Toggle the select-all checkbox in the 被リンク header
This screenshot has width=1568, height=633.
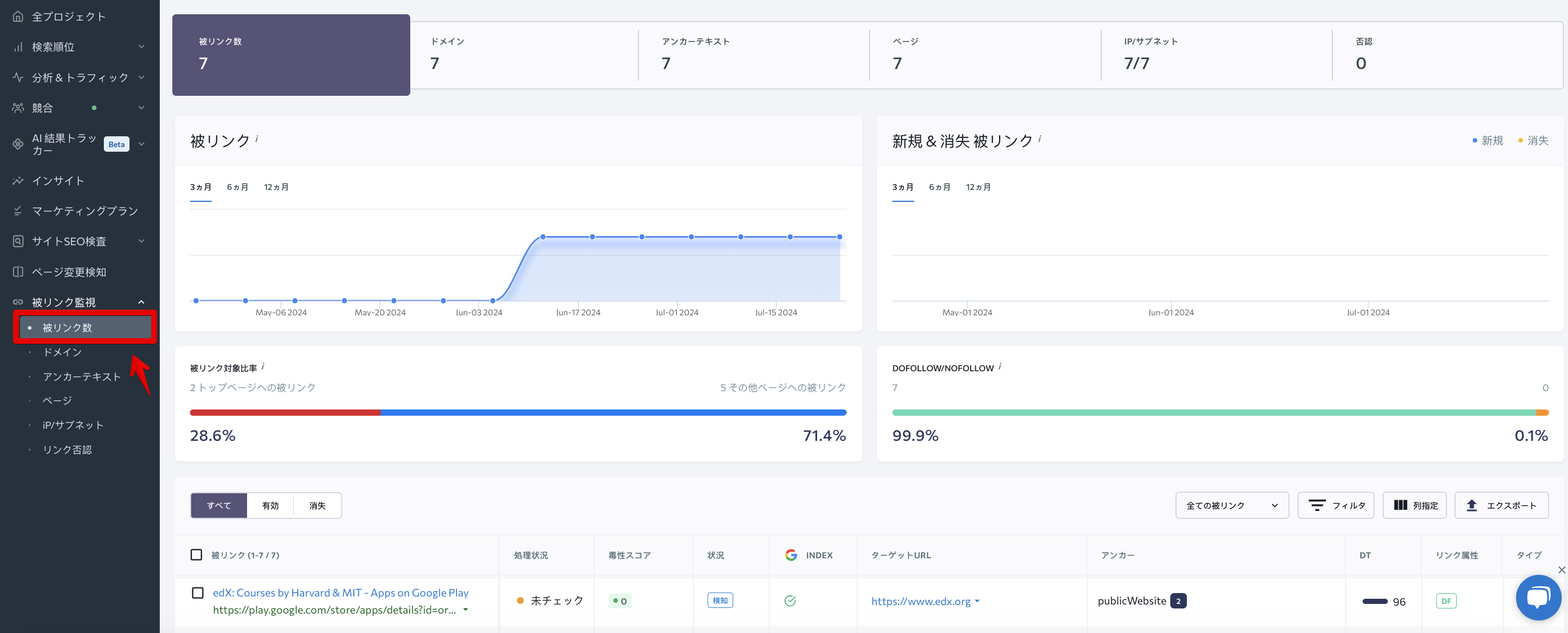pyautogui.click(x=197, y=554)
